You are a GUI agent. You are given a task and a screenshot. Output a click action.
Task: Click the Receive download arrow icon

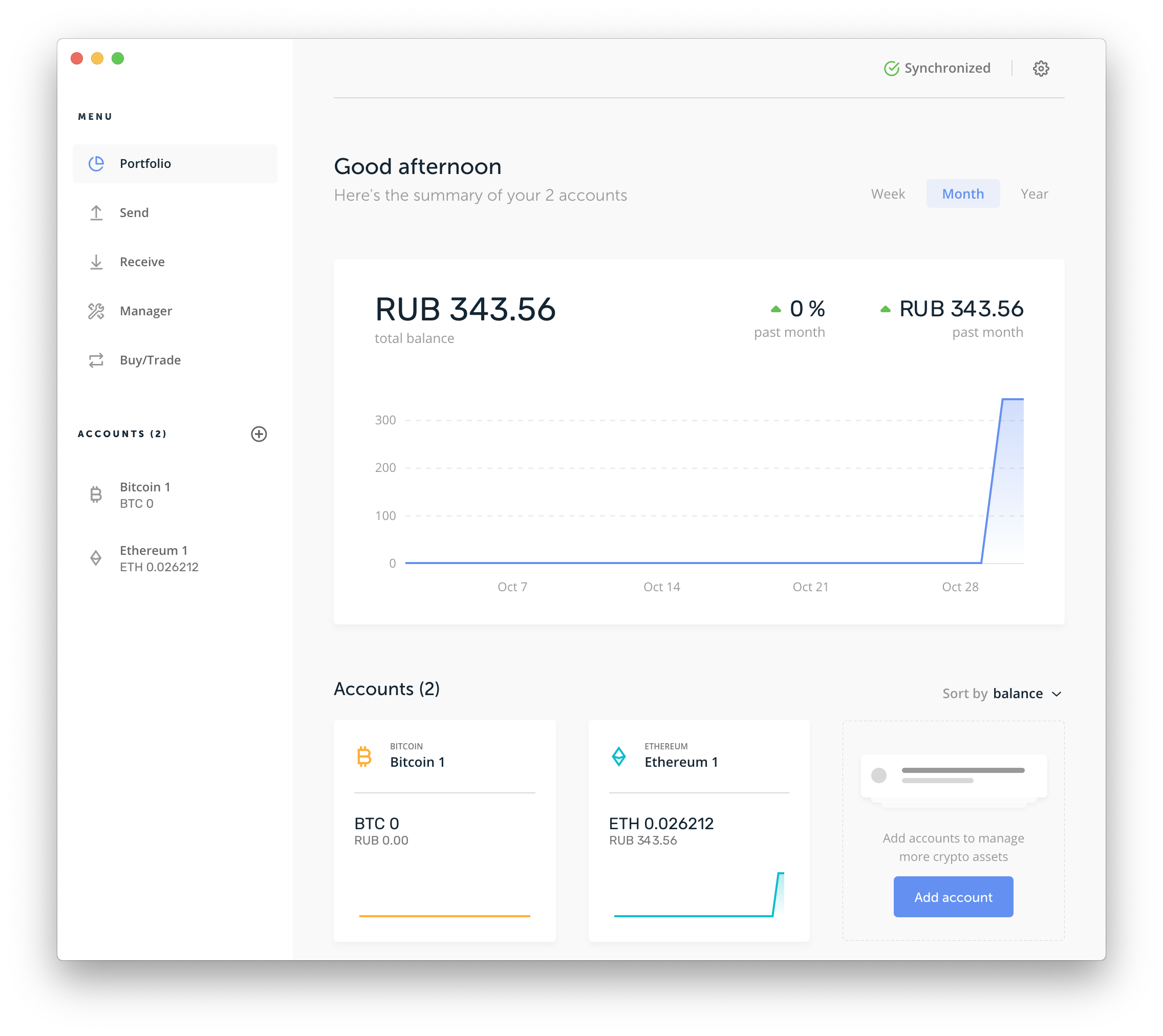(96, 262)
